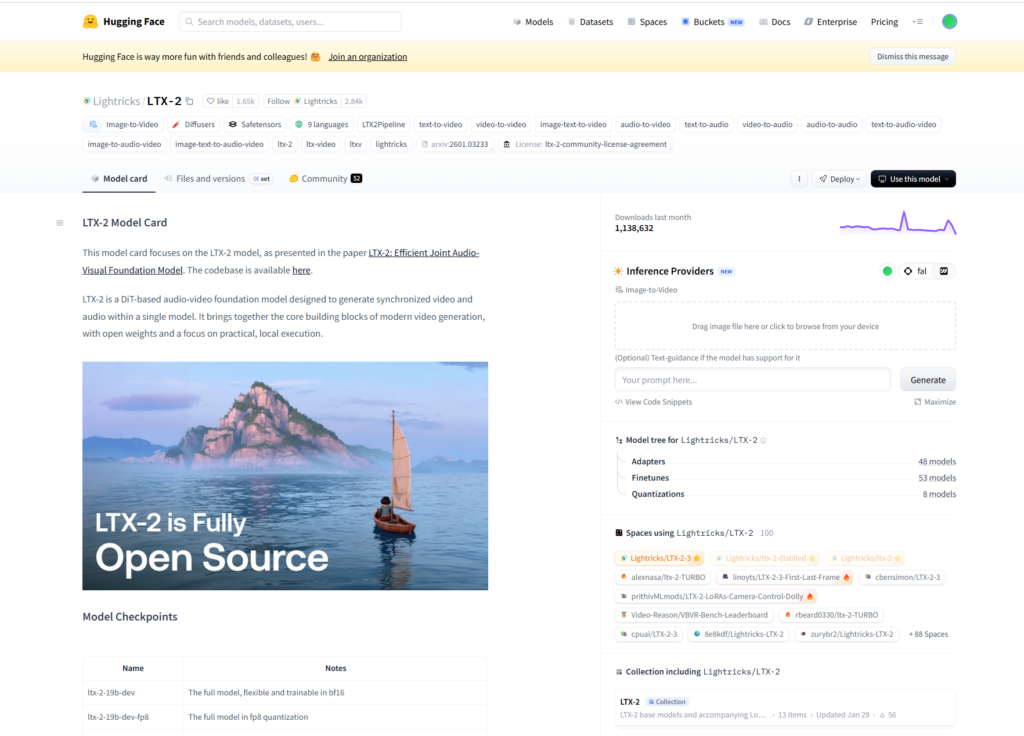Screen dimensions: 1024x736
Task: Click the info icon next to Model tree
Action: pyautogui.click(x=763, y=440)
